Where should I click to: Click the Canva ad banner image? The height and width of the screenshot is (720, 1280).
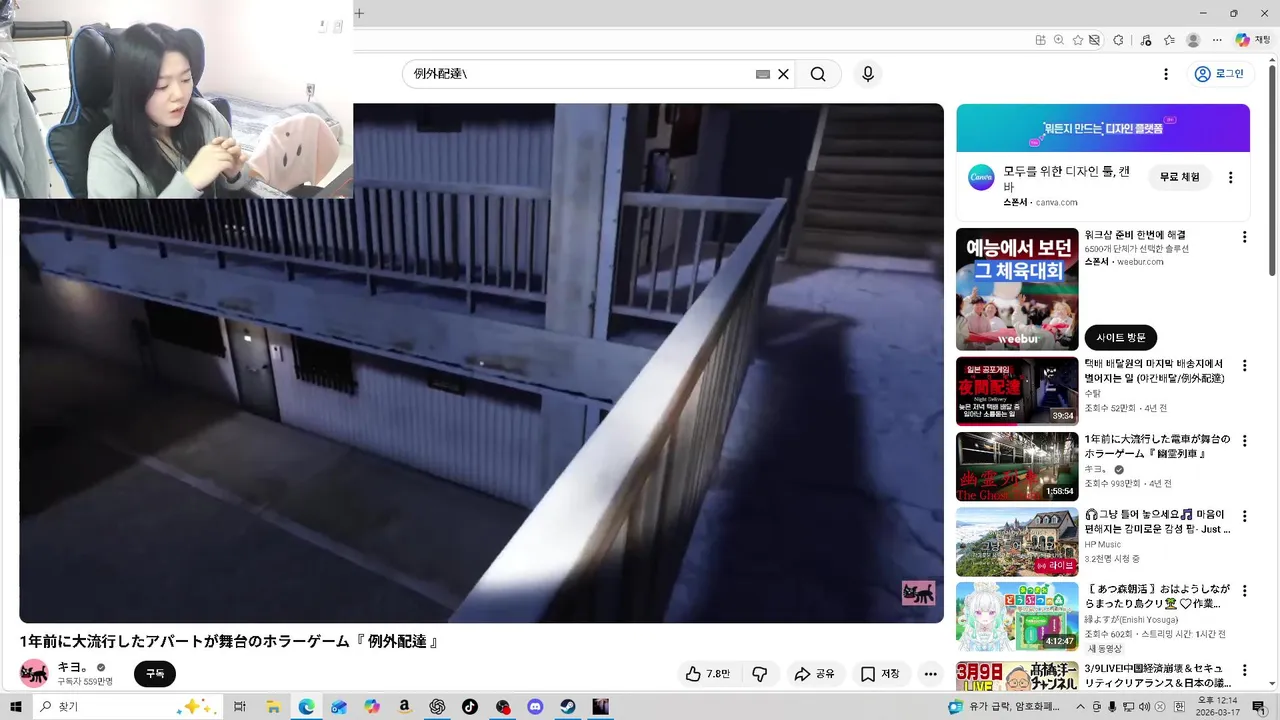(1103, 128)
